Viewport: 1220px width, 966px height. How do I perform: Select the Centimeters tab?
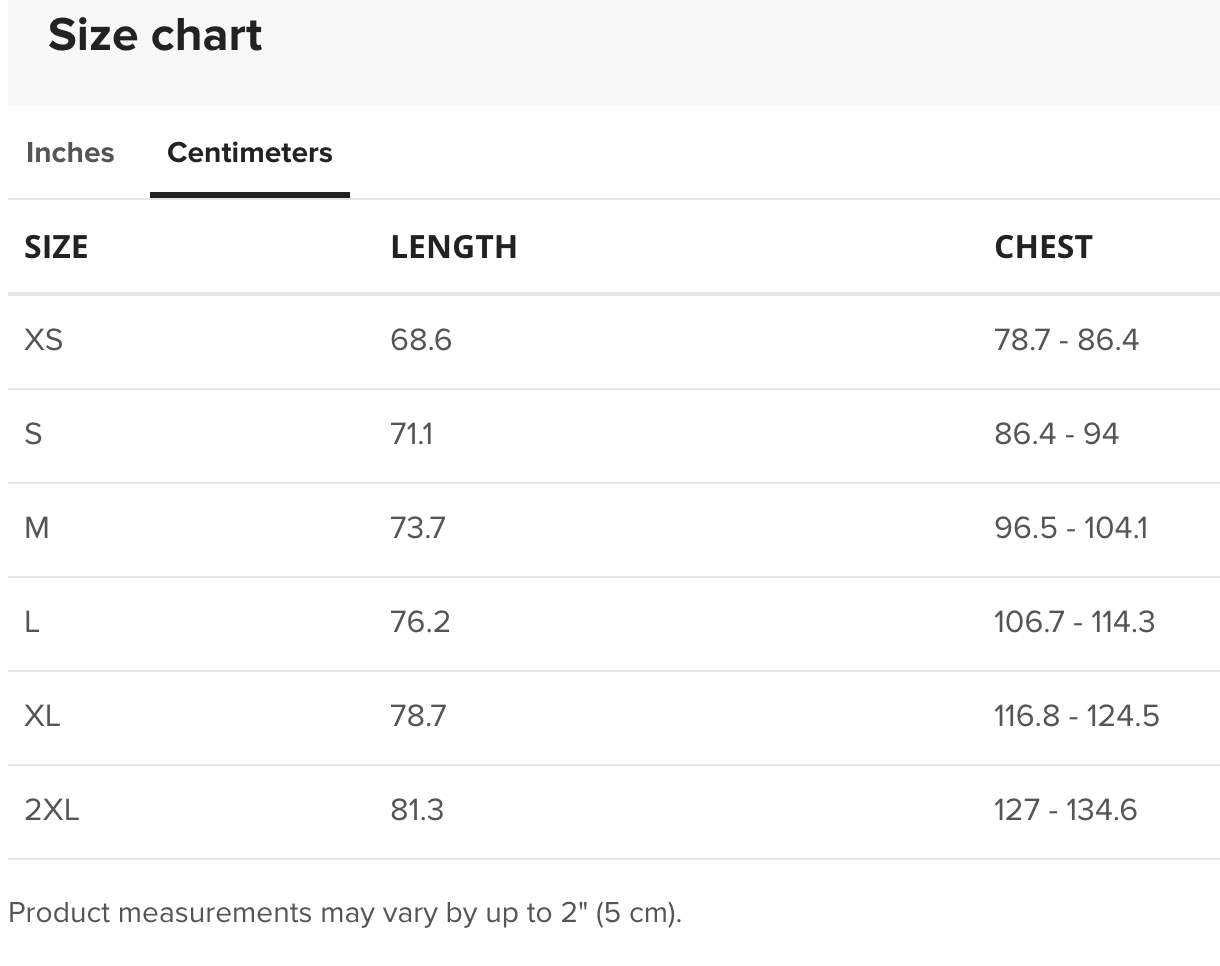coord(250,153)
